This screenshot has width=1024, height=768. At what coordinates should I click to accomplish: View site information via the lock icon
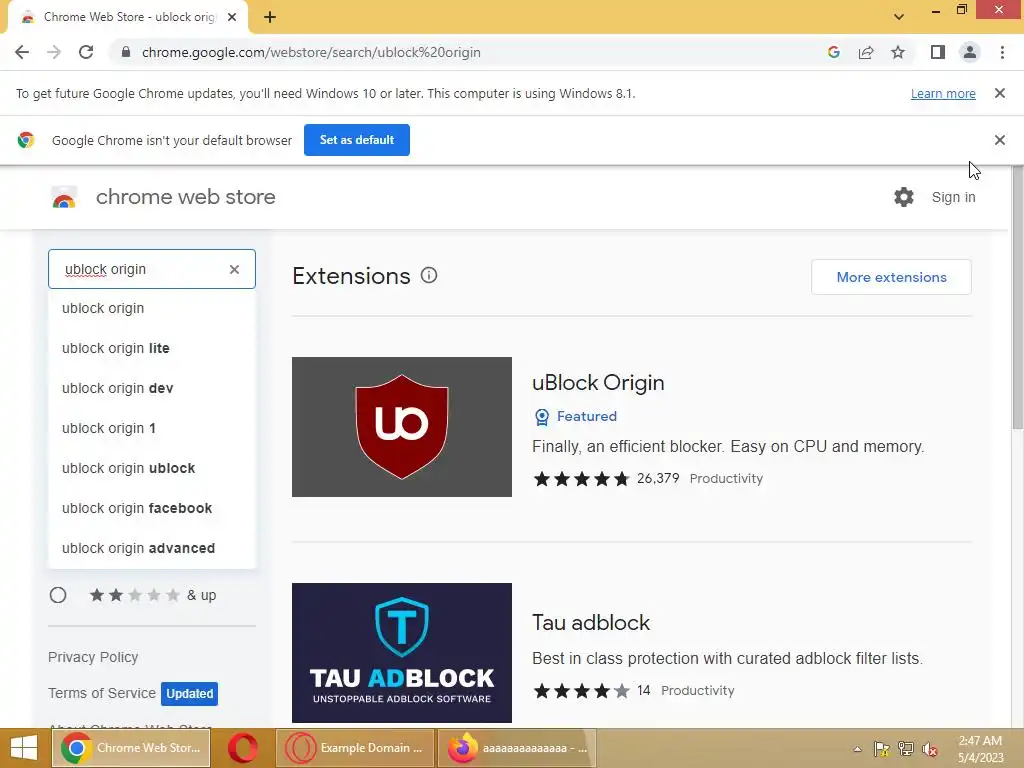tap(126, 52)
